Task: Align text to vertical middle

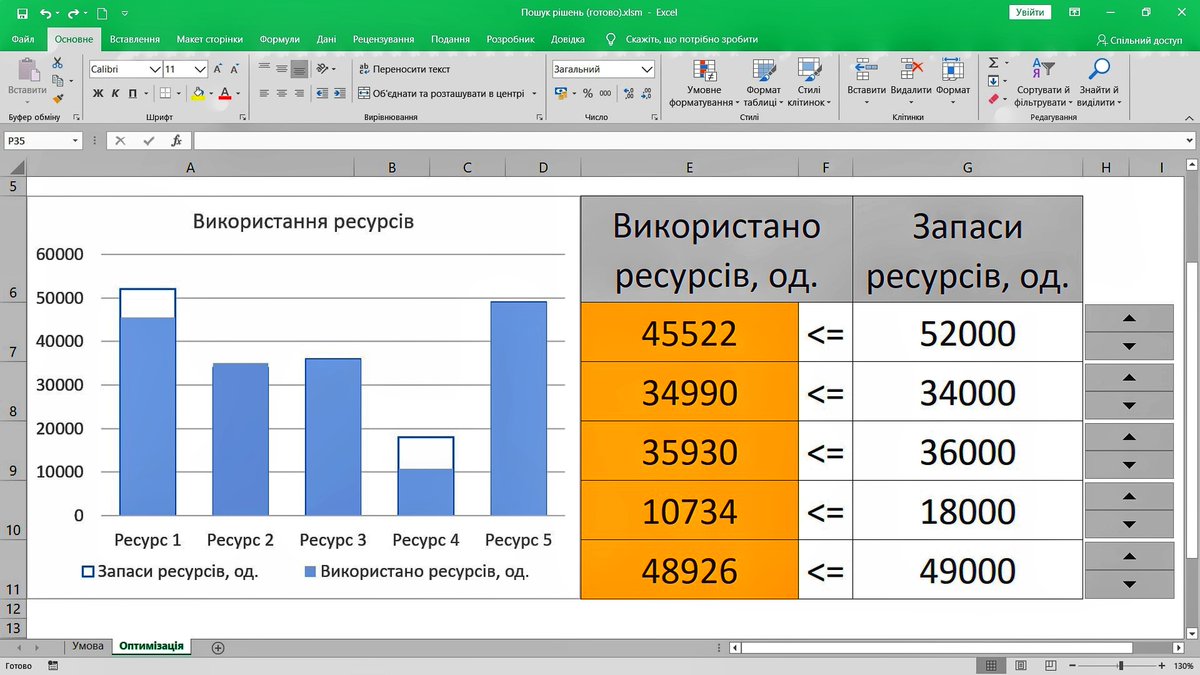Action: (x=282, y=69)
